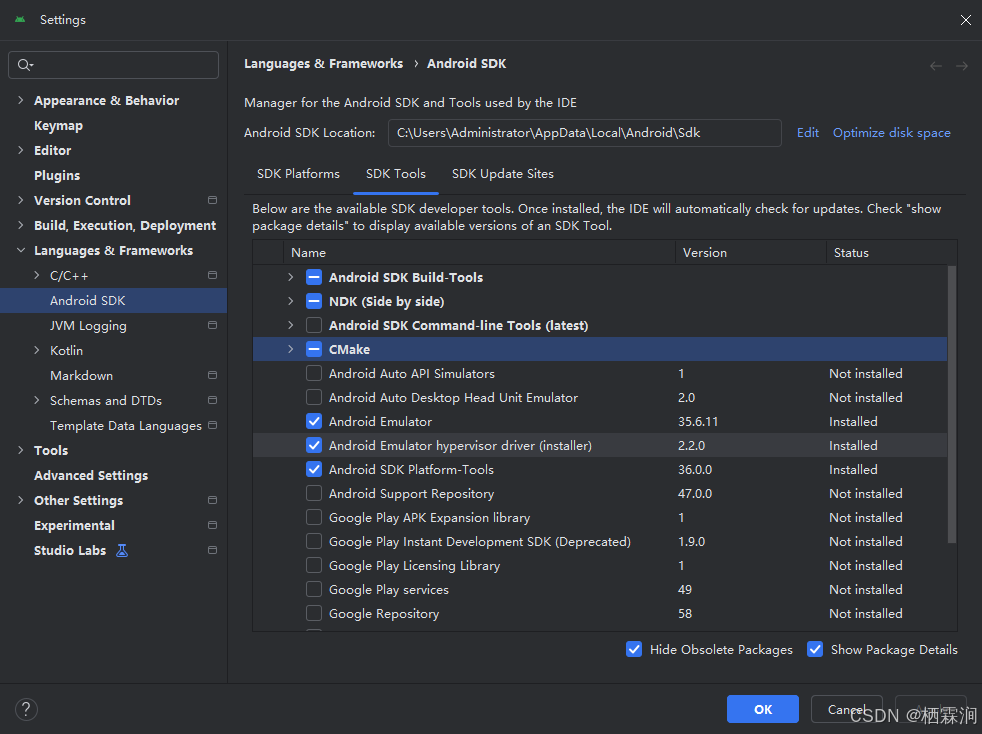Click the Cancel button
Viewport: 982px width, 734px height.
click(x=847, y=709)
